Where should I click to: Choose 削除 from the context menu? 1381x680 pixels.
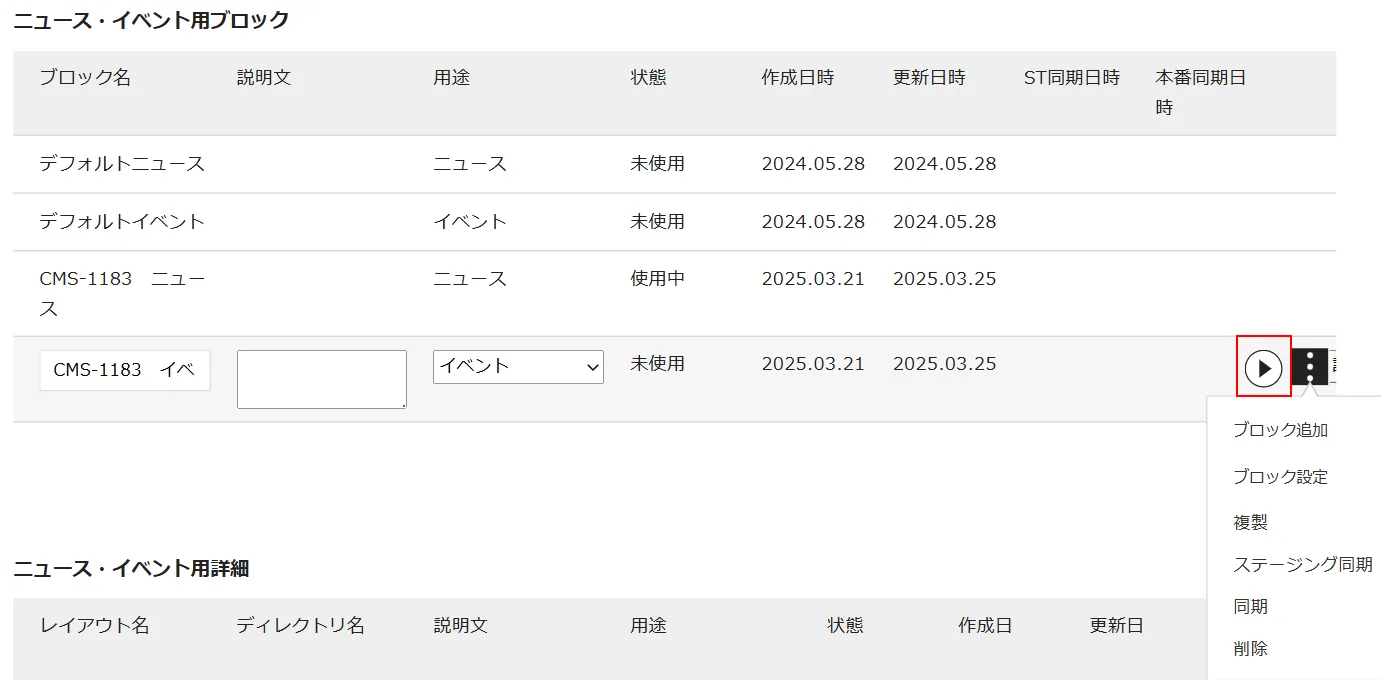[1250, 648]
